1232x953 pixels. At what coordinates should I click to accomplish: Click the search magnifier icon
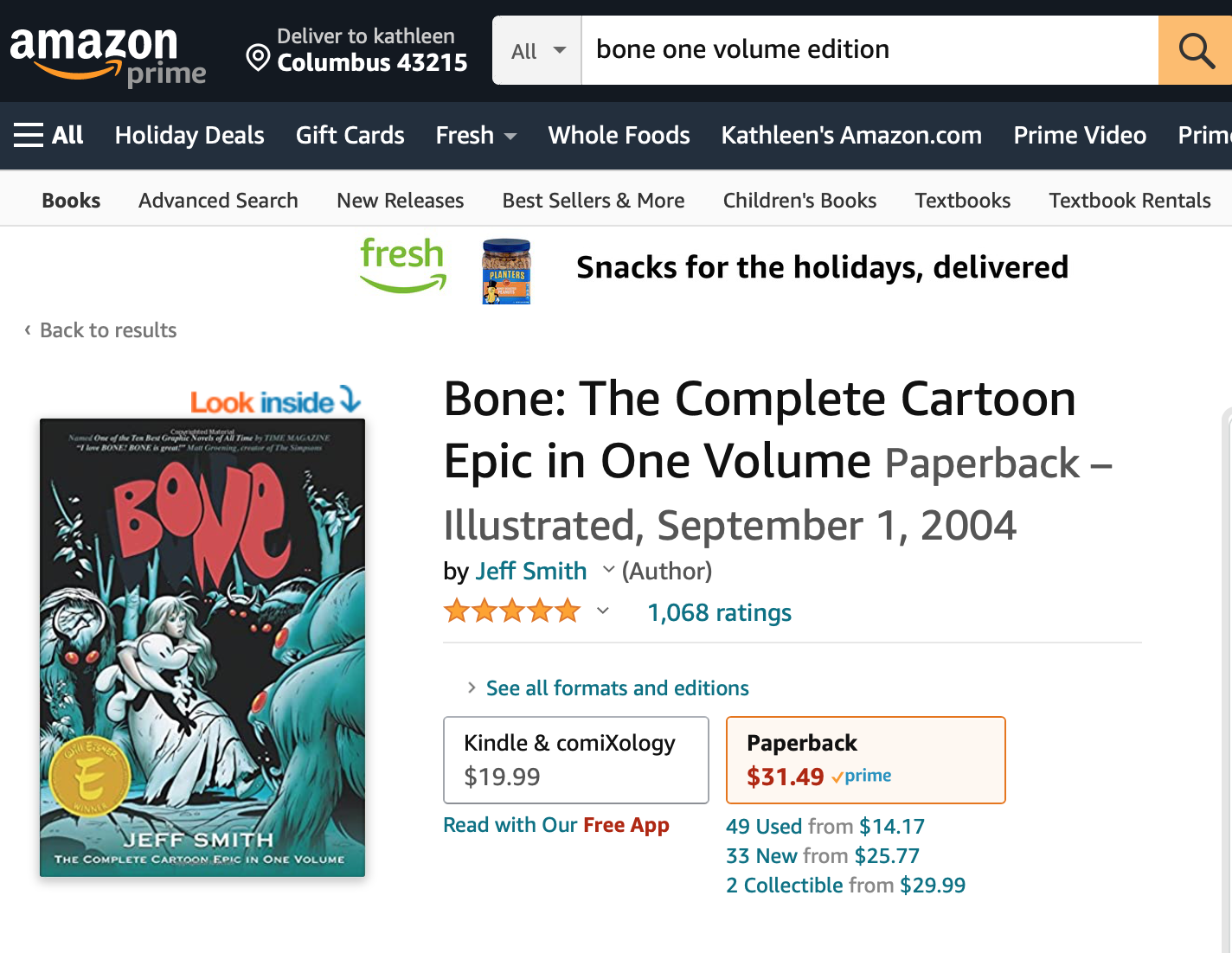click(1195, 50)
